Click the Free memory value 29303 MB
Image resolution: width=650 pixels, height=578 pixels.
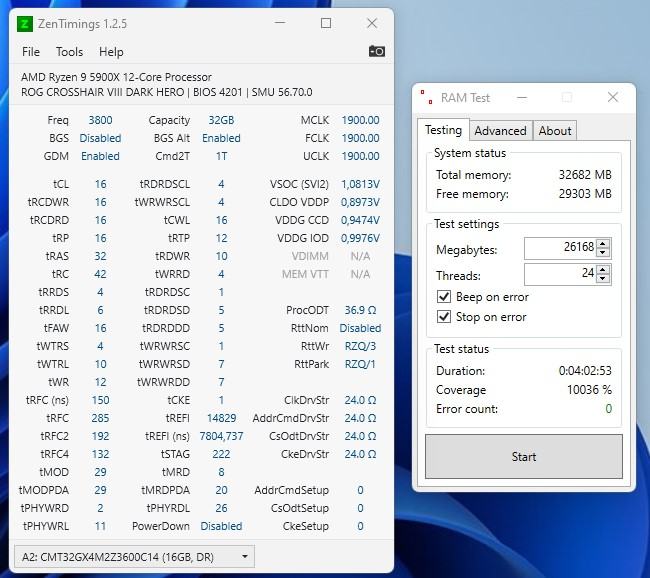pyautogui.click(x=585, y=194)
